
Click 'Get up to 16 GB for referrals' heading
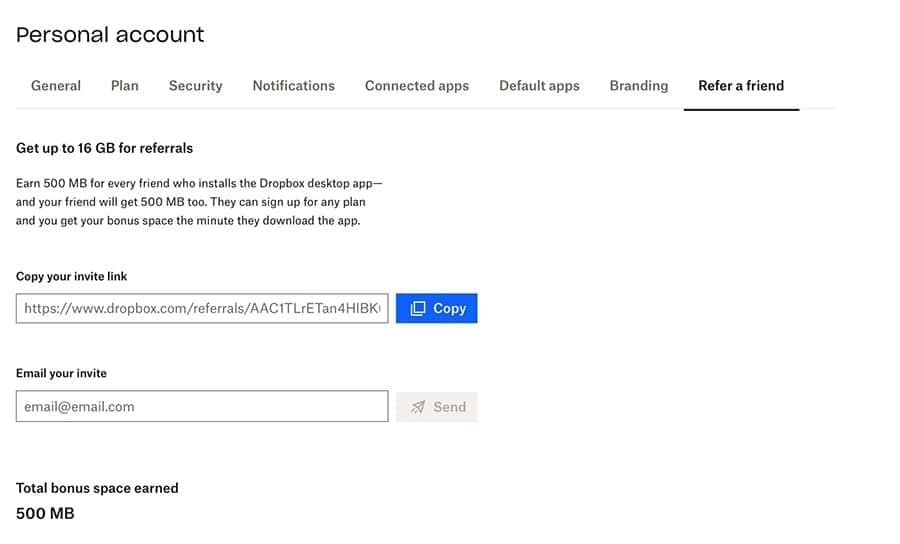coord(104,148)
